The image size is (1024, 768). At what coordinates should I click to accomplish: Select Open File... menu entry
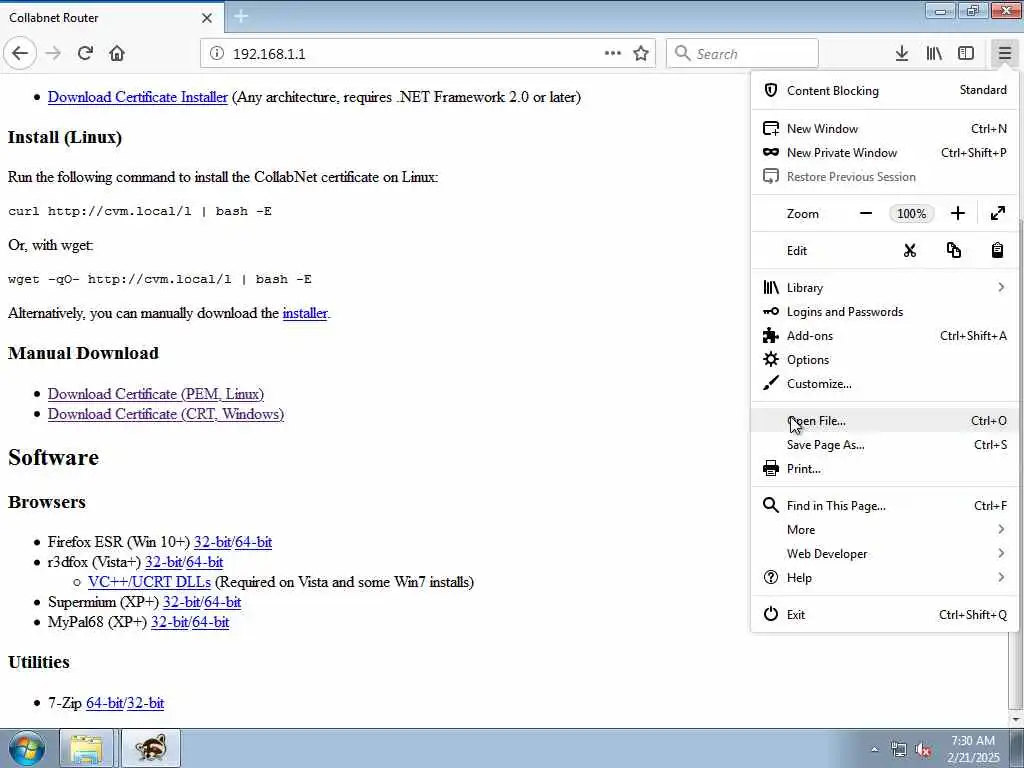pos(884,421)
